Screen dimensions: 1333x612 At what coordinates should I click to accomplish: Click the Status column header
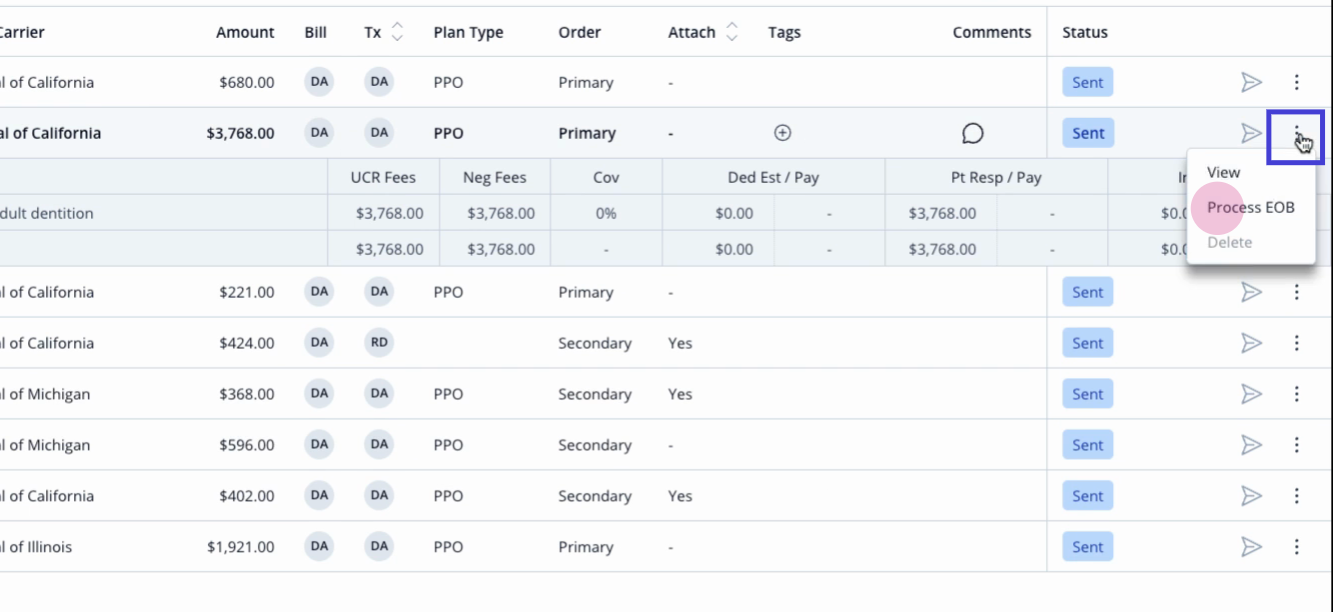(1085, 32)
